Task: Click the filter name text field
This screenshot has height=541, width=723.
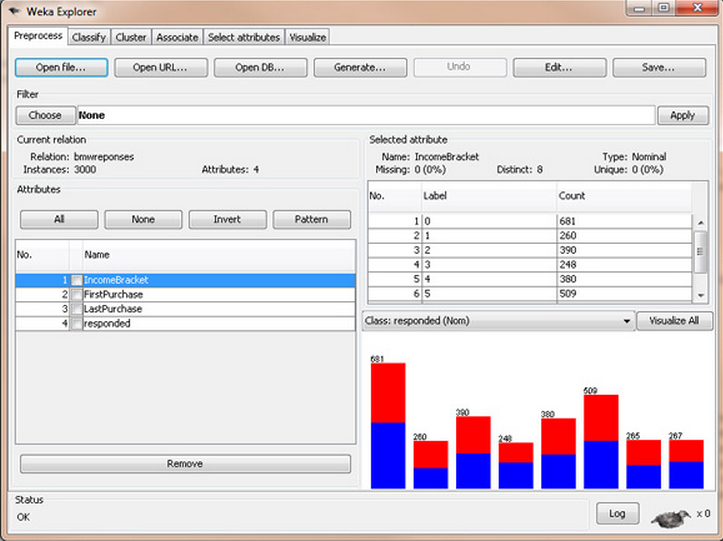Action: 365,115
